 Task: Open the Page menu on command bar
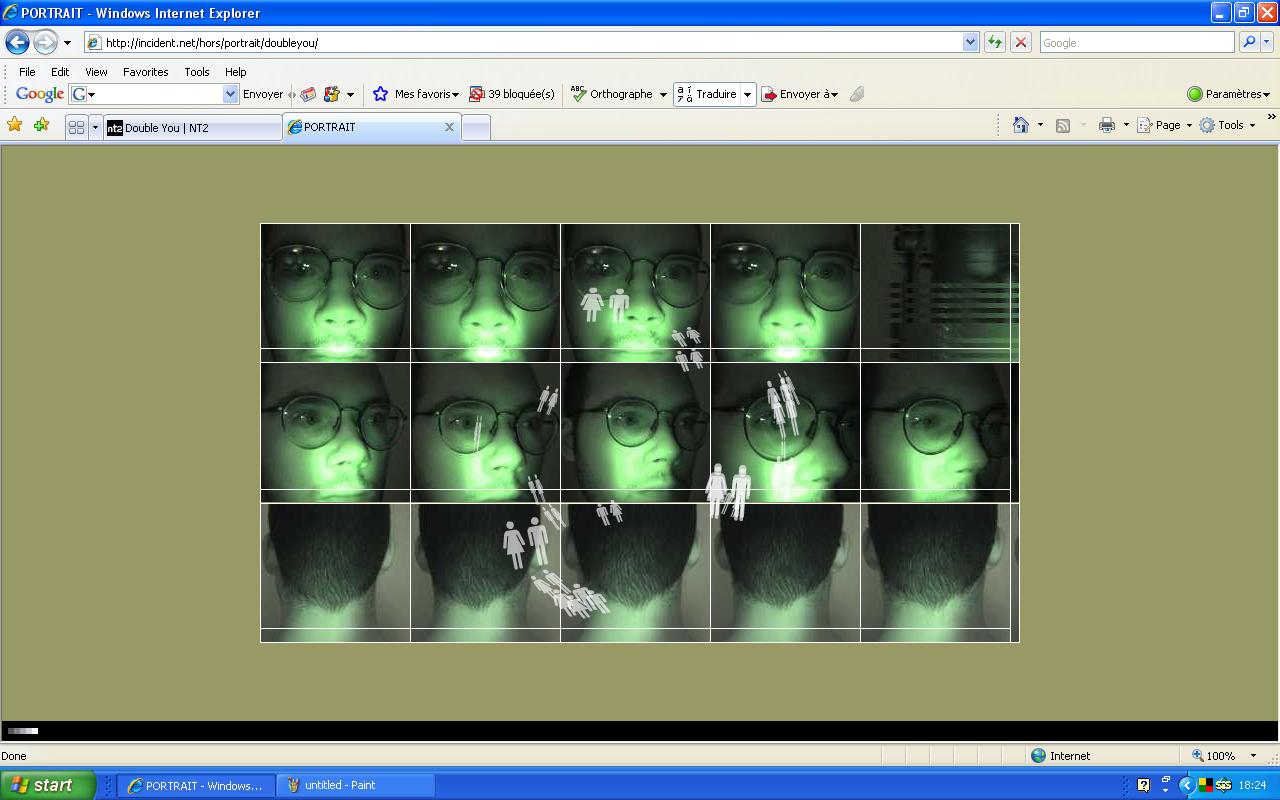tap(1165, 125)
